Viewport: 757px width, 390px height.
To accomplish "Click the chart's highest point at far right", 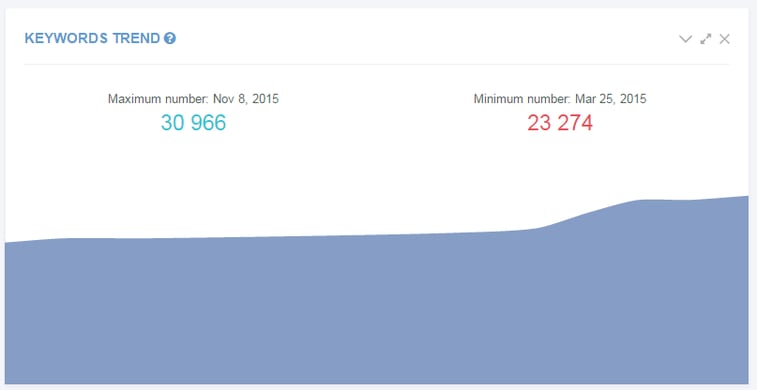I will 746,196.
